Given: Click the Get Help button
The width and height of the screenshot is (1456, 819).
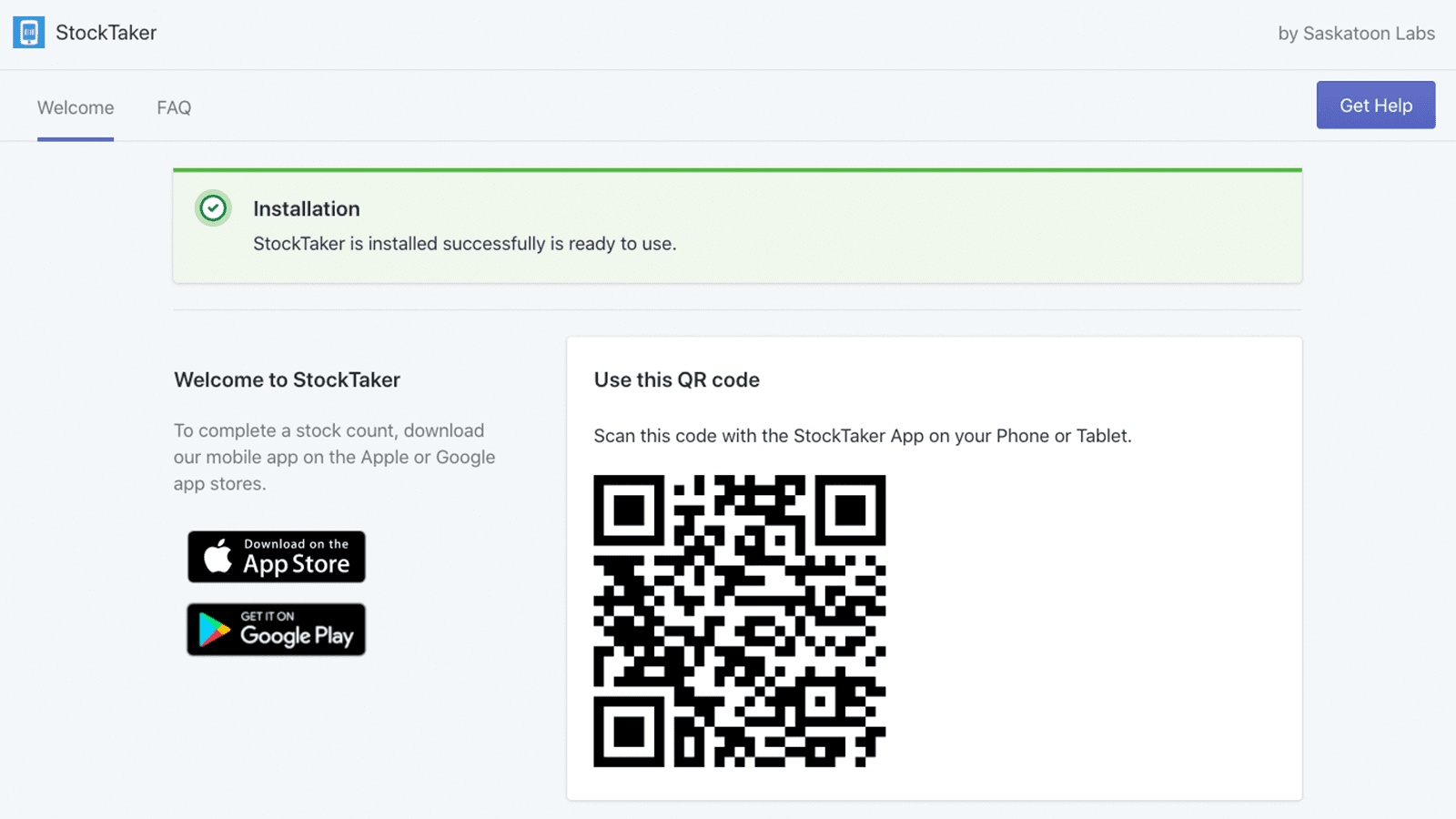Looking at the screenshot, I should click(1375, 105).
